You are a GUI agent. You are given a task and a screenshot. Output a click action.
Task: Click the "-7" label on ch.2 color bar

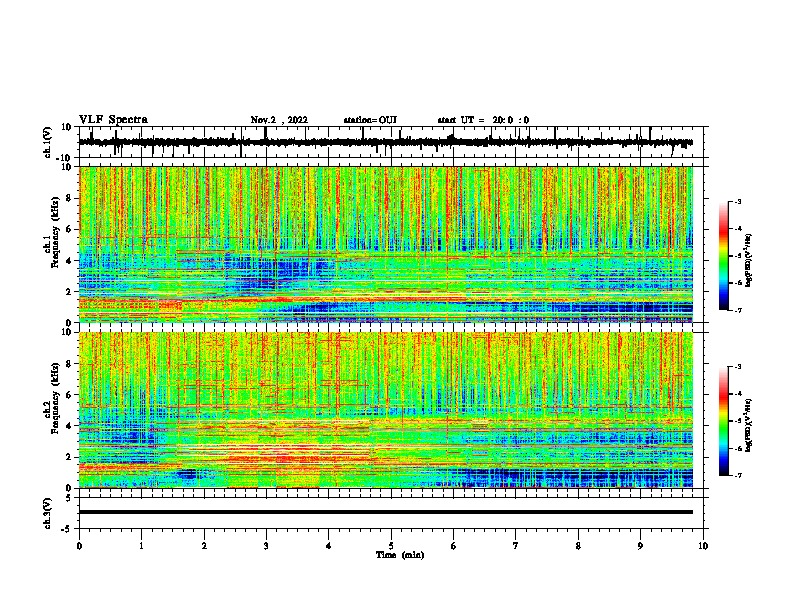[738, 475]
